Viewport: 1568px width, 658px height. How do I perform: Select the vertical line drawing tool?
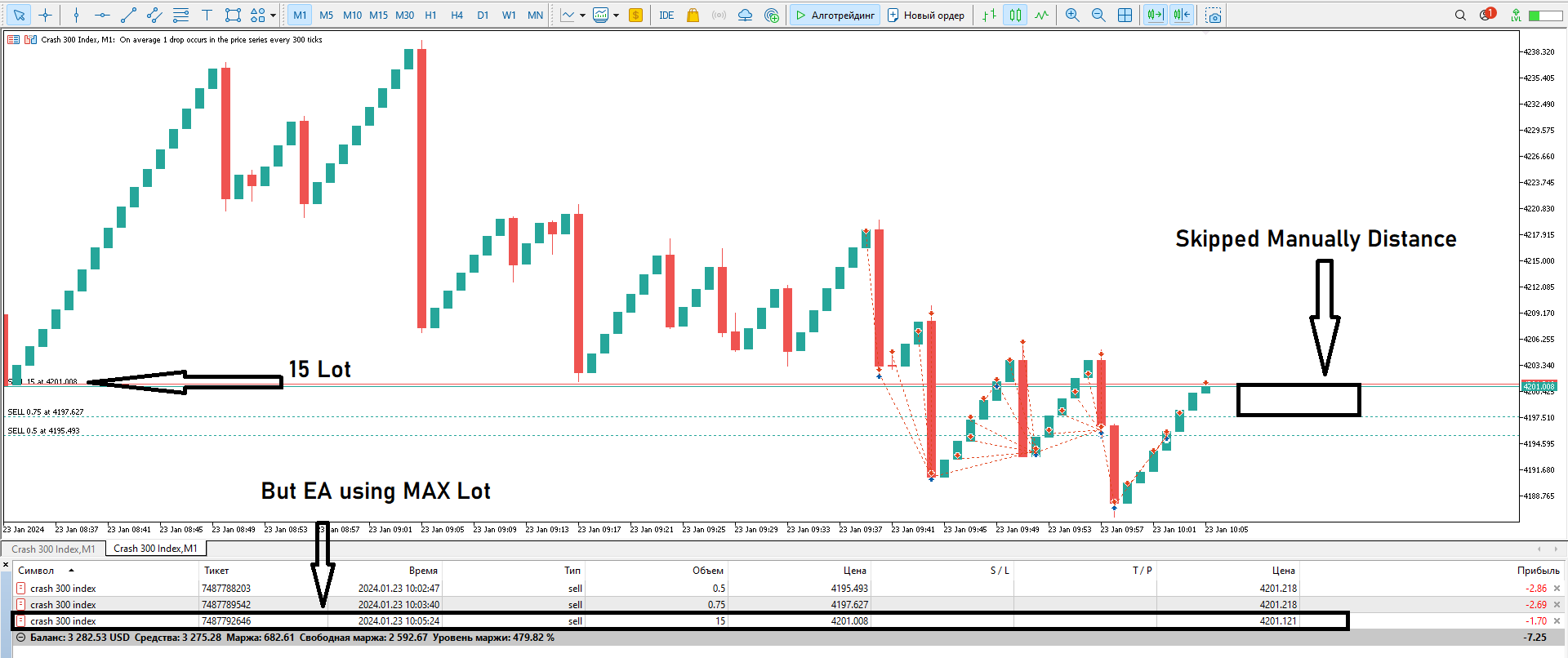[x=76, y=15]
